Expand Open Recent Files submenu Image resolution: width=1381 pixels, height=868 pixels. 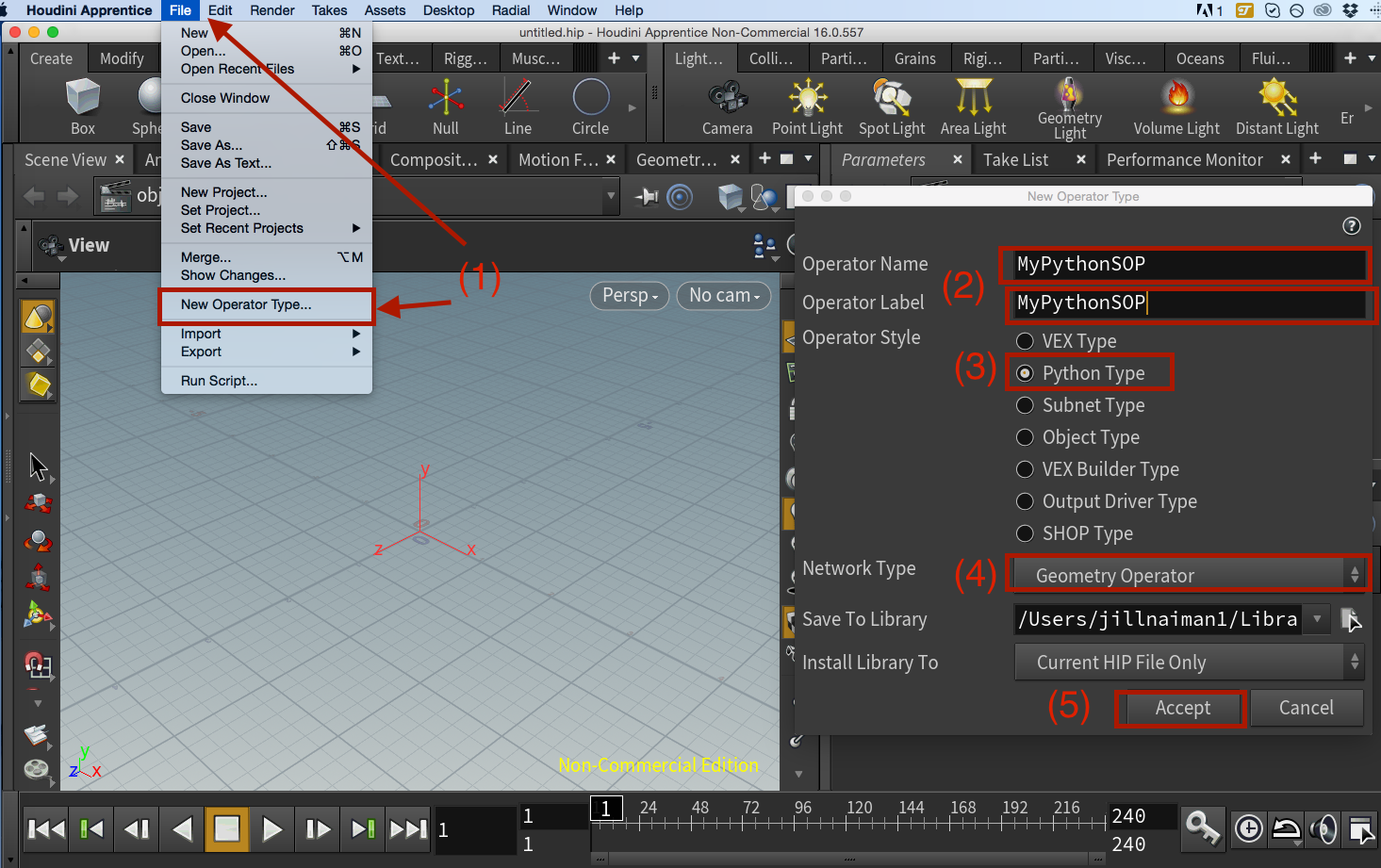click(x=267, y=69)
